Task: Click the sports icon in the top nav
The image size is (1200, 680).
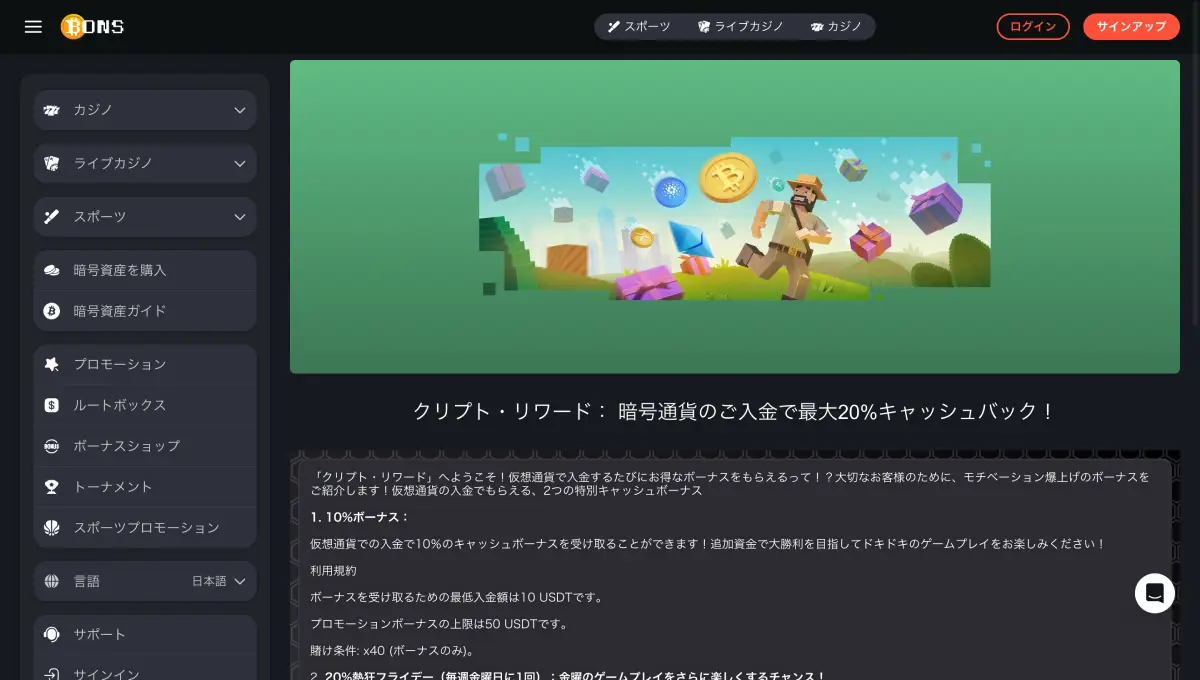Action: [x=614, y=27]
